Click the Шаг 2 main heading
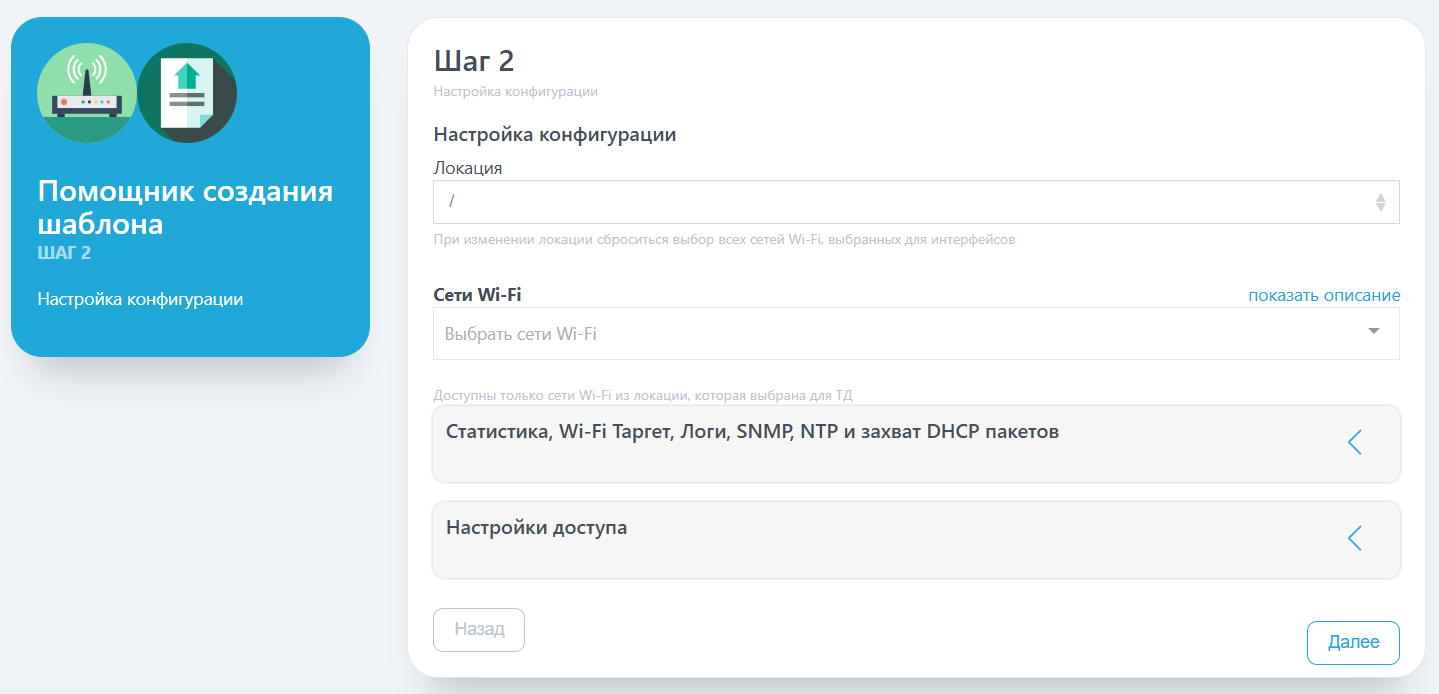Screen dimensions: 1439x694 coord(474,61)
